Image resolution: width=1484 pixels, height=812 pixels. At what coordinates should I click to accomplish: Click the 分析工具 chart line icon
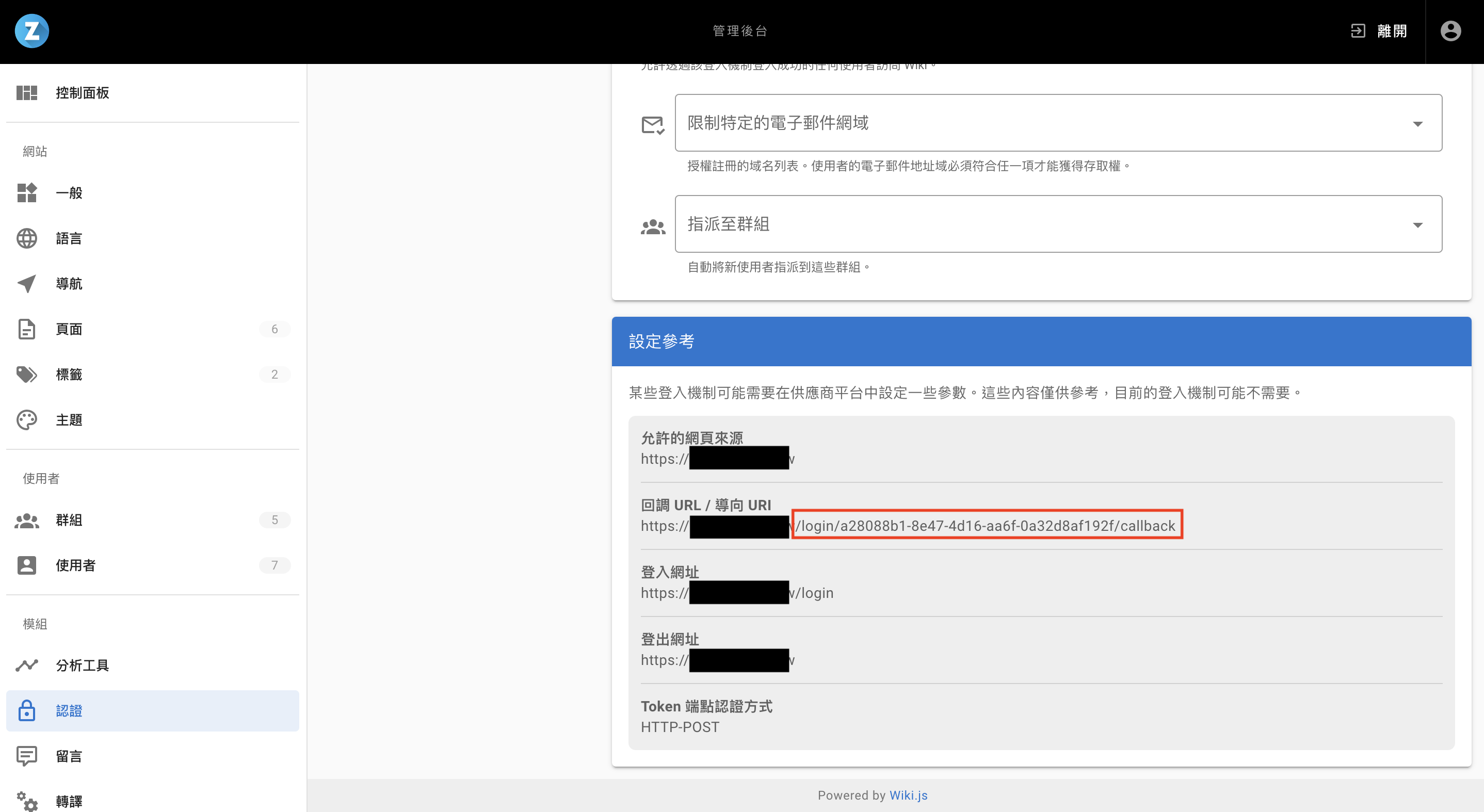[x=26, y=665]
